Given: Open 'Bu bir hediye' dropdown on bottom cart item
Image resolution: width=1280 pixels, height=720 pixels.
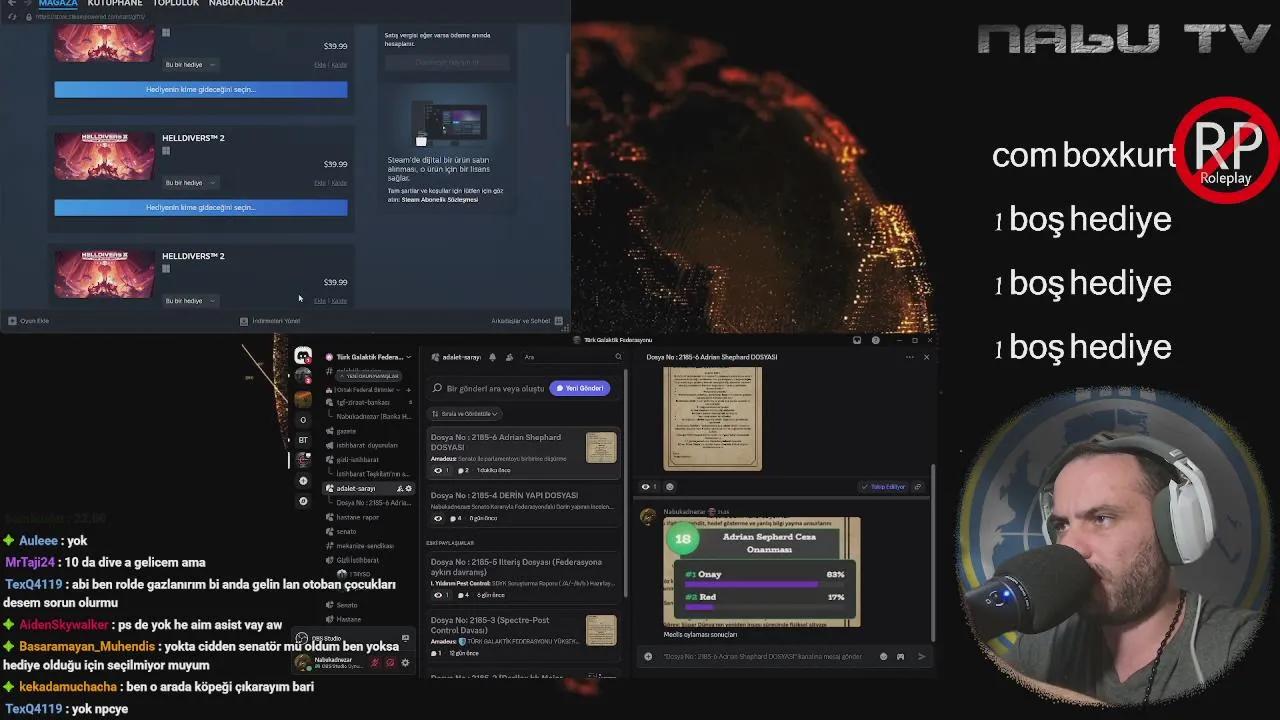Looking at the screenshot, I should [190, 301].
